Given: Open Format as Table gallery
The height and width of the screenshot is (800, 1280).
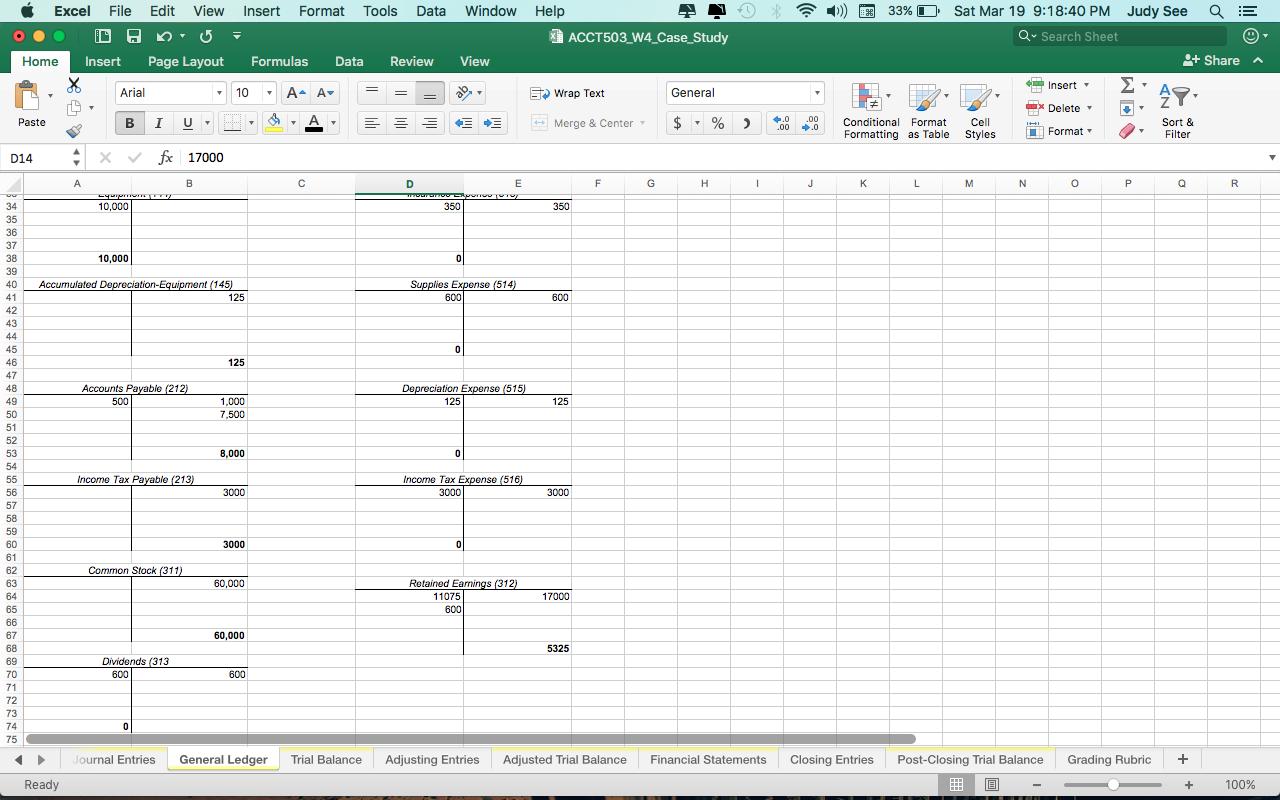Looking at the screenshot, I should click(928, 110).
